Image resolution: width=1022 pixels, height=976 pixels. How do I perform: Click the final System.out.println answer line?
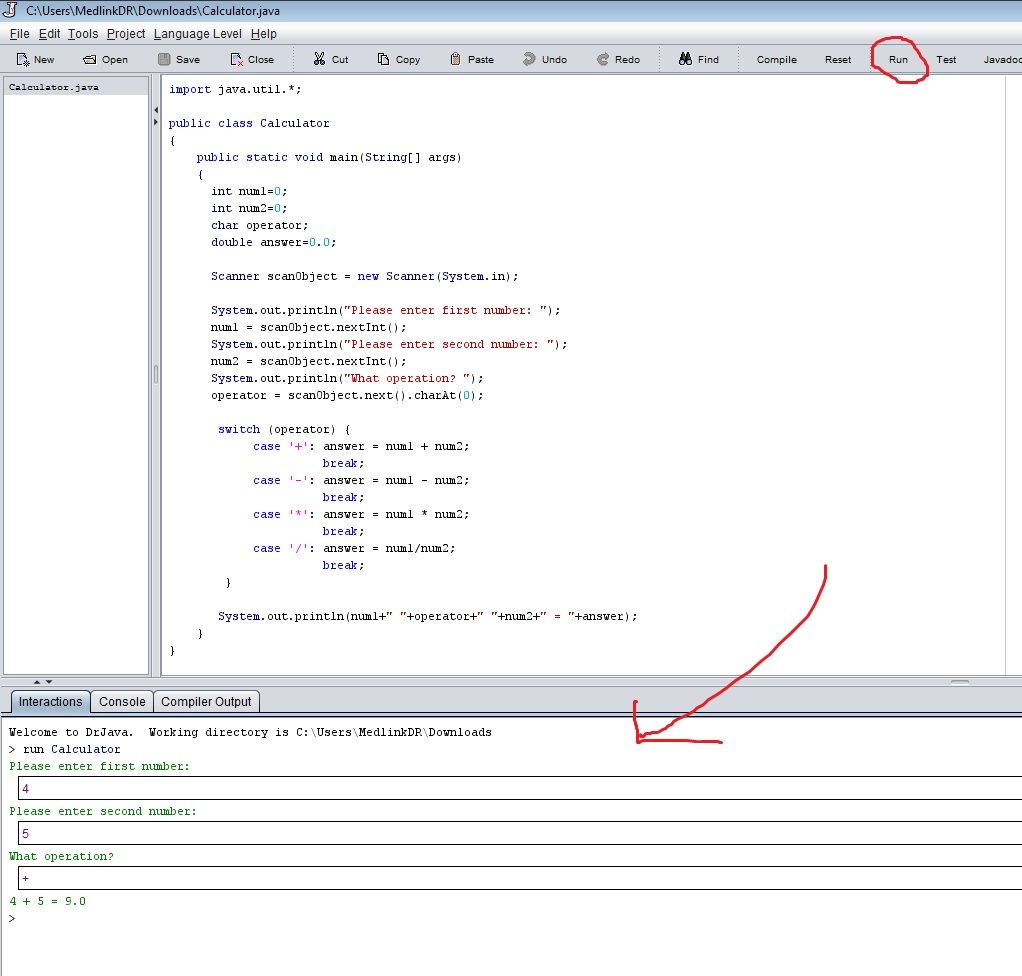pyautogui.click(x=428, y=616)
